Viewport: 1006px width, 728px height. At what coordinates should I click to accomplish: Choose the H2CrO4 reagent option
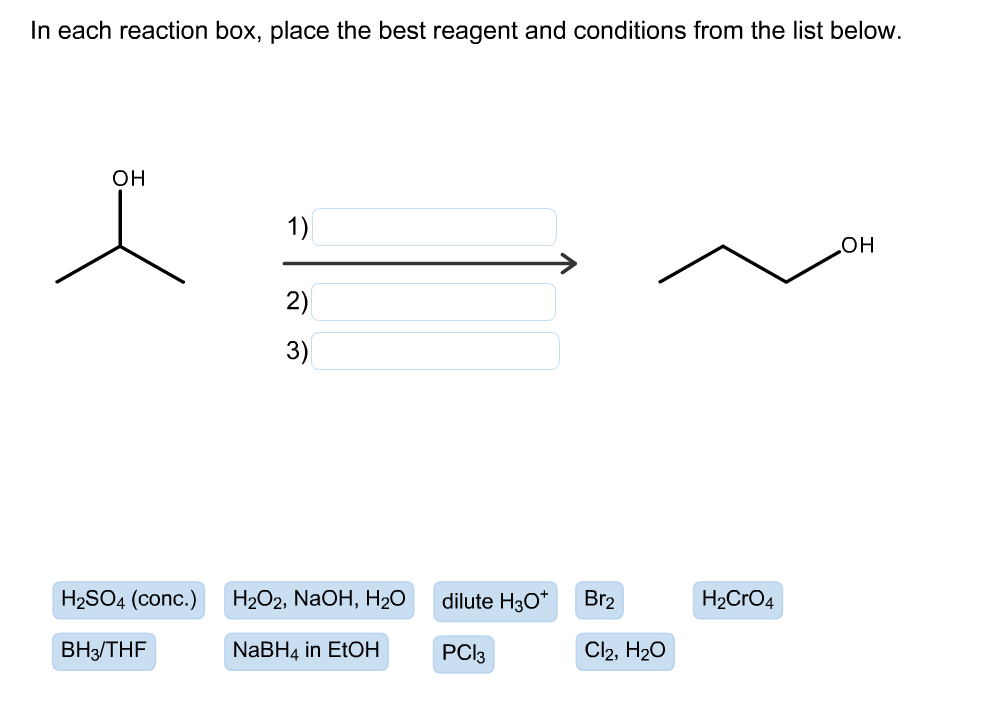click(x=738, y=599)
